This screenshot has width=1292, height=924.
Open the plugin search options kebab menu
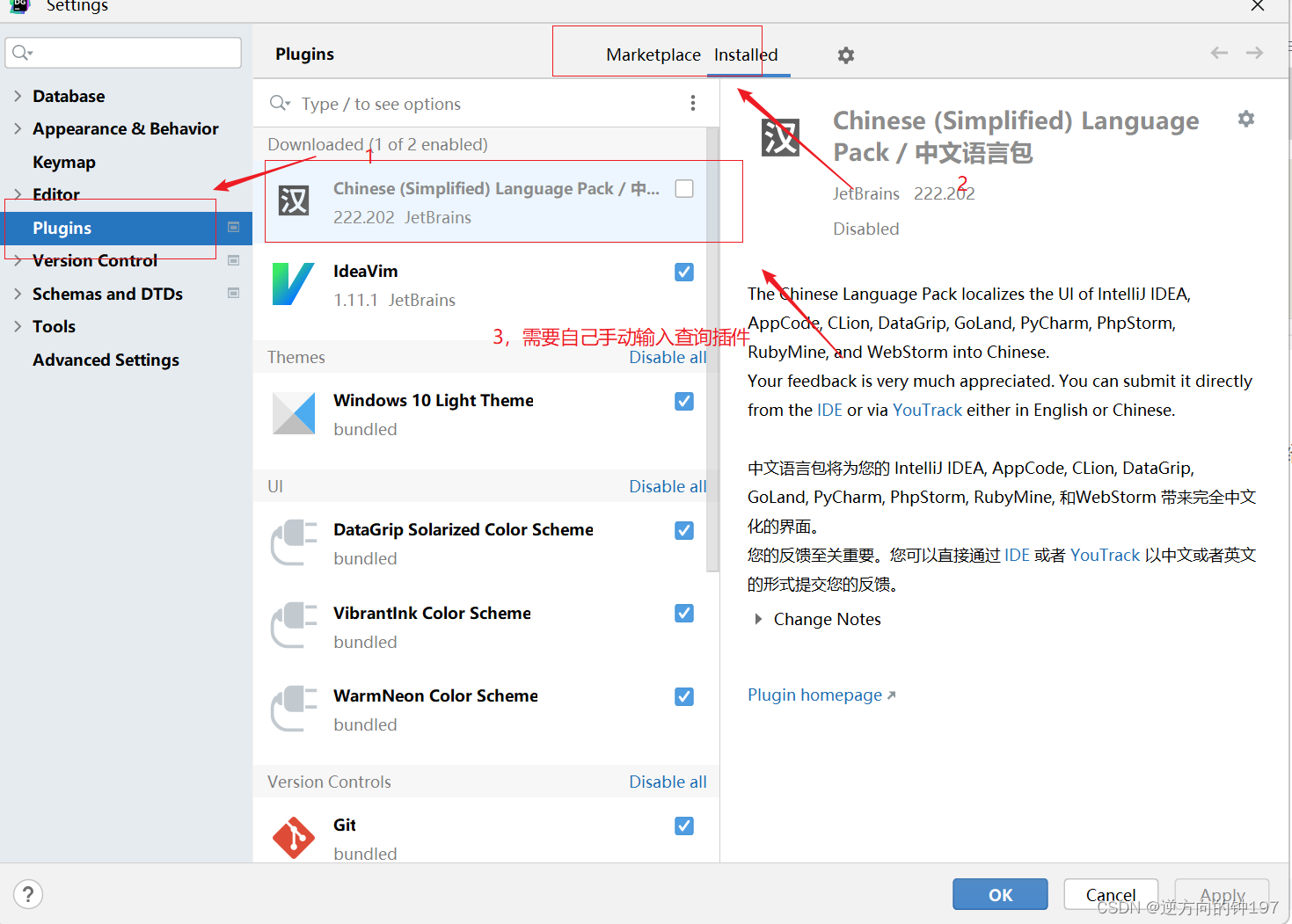click(693, 103)
